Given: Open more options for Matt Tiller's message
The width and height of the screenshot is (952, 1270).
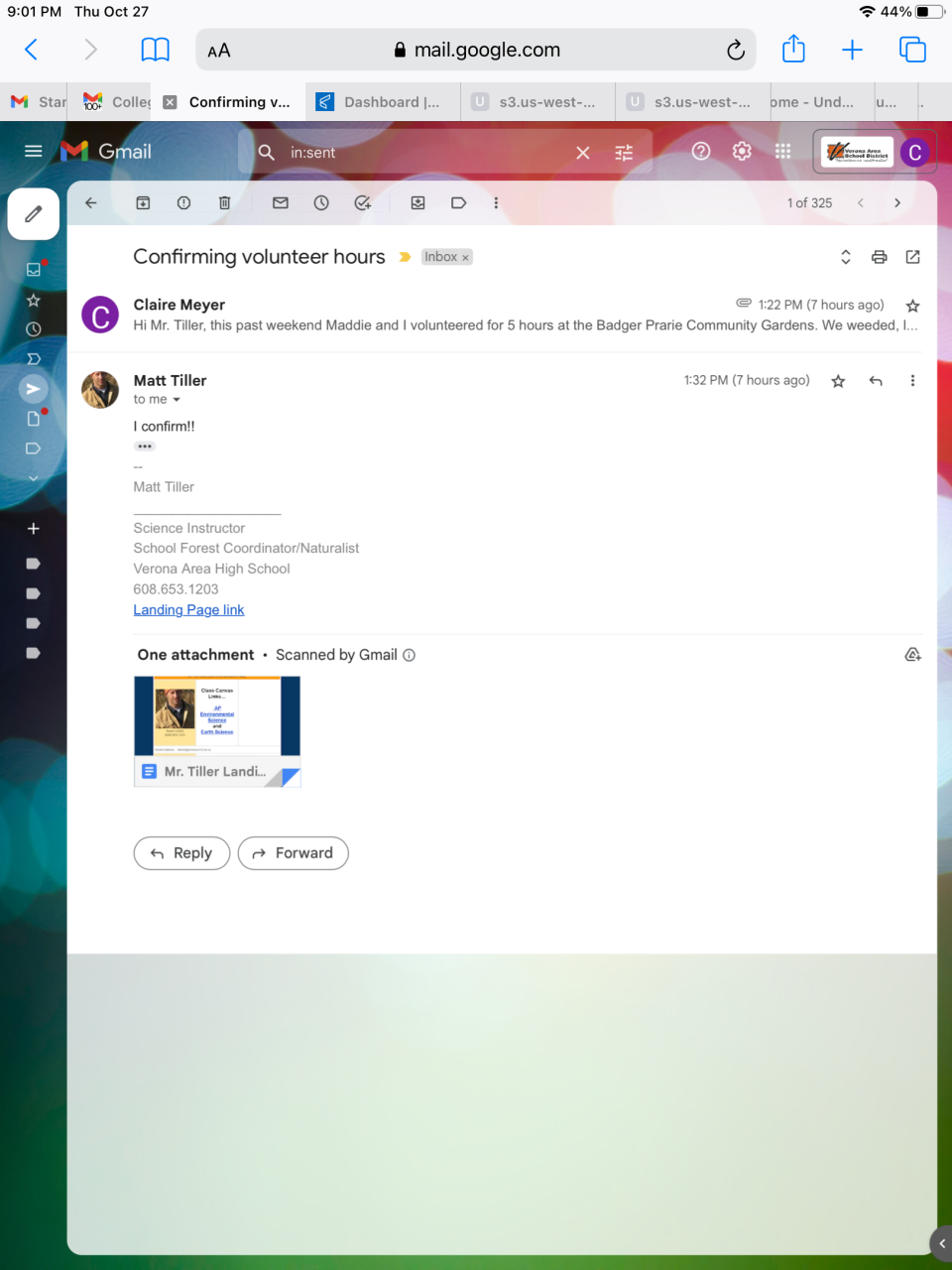Looking at the screenshot, I should [x=912, y=381].
